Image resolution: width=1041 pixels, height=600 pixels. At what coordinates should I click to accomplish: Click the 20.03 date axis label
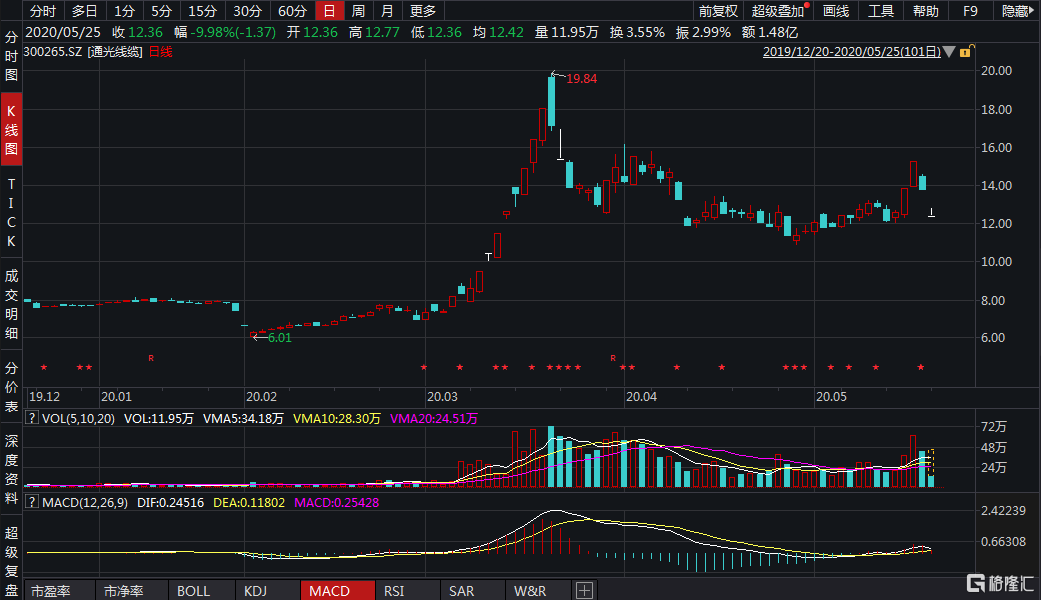click(442, 396)
